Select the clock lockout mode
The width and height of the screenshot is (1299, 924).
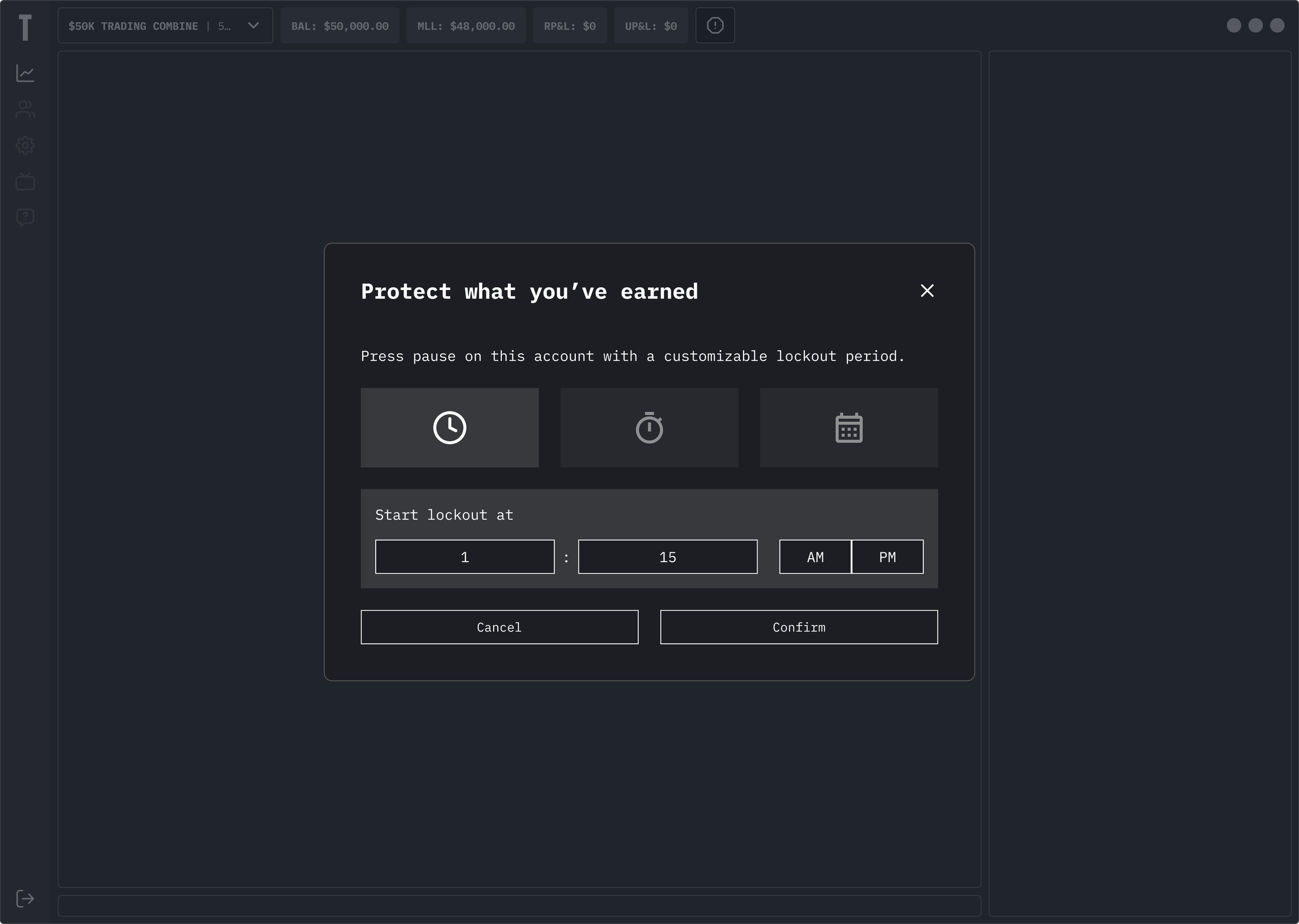(x=449, y=428)
